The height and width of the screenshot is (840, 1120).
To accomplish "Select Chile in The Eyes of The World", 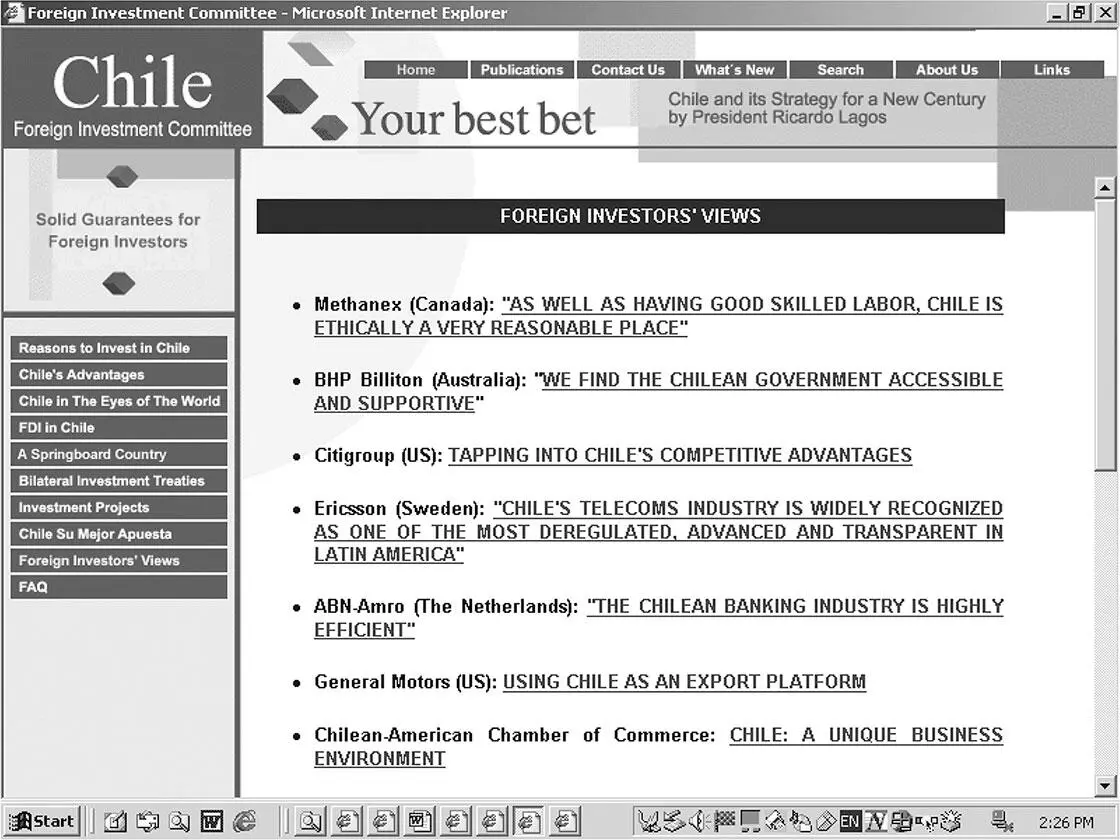I will click(119, 401).
